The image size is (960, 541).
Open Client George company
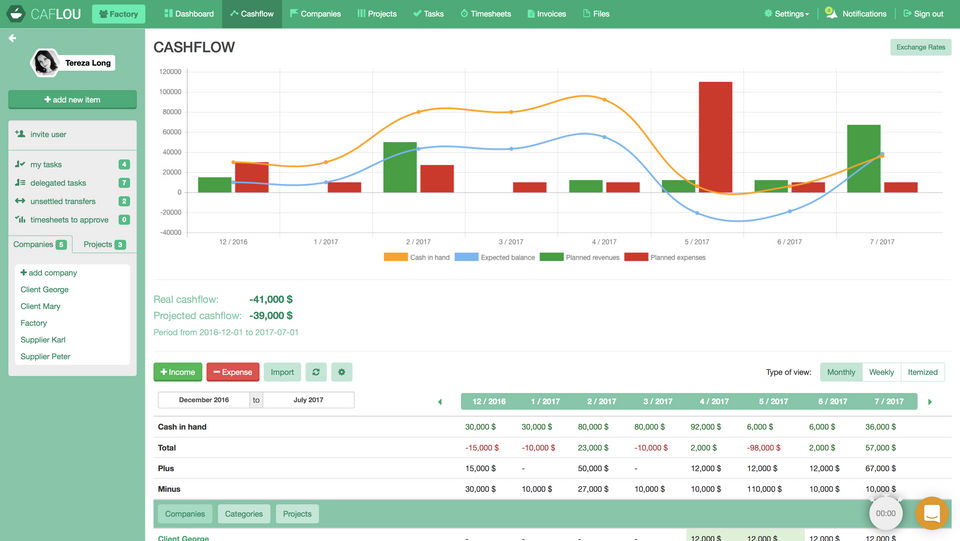pos(44,289)
